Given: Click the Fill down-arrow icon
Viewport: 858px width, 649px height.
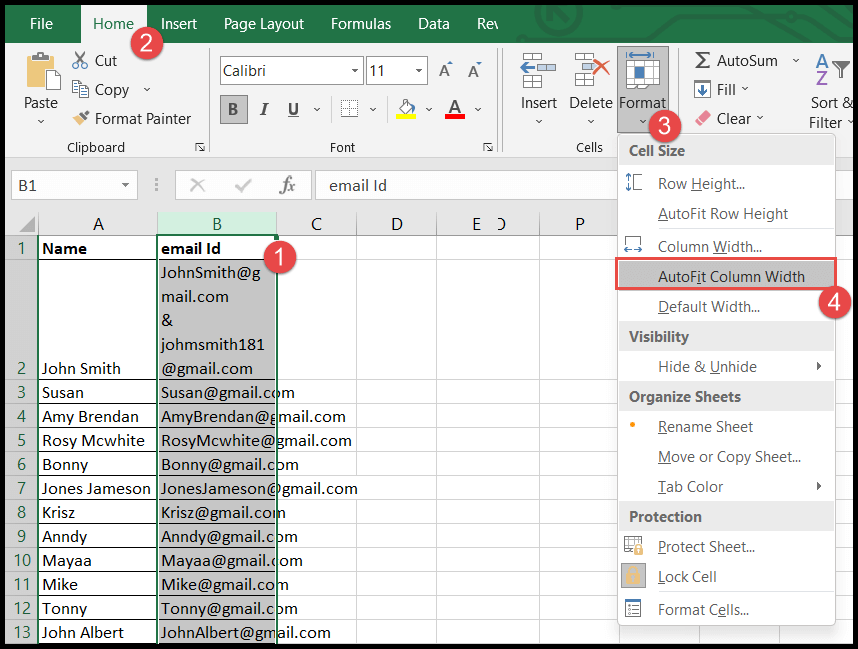Looking at the screenshot, I should coord(702,89).
